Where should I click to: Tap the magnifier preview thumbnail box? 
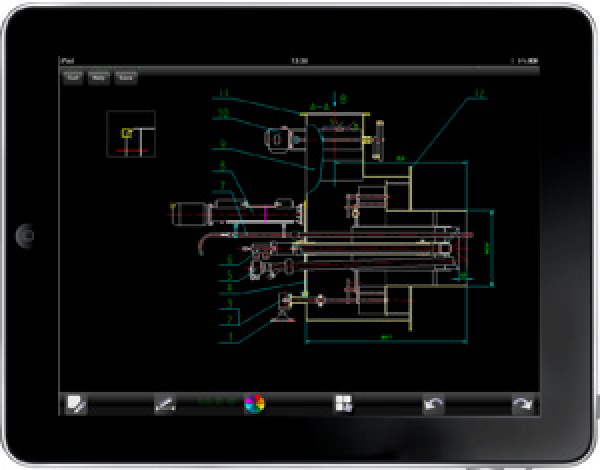pos(131,134)
